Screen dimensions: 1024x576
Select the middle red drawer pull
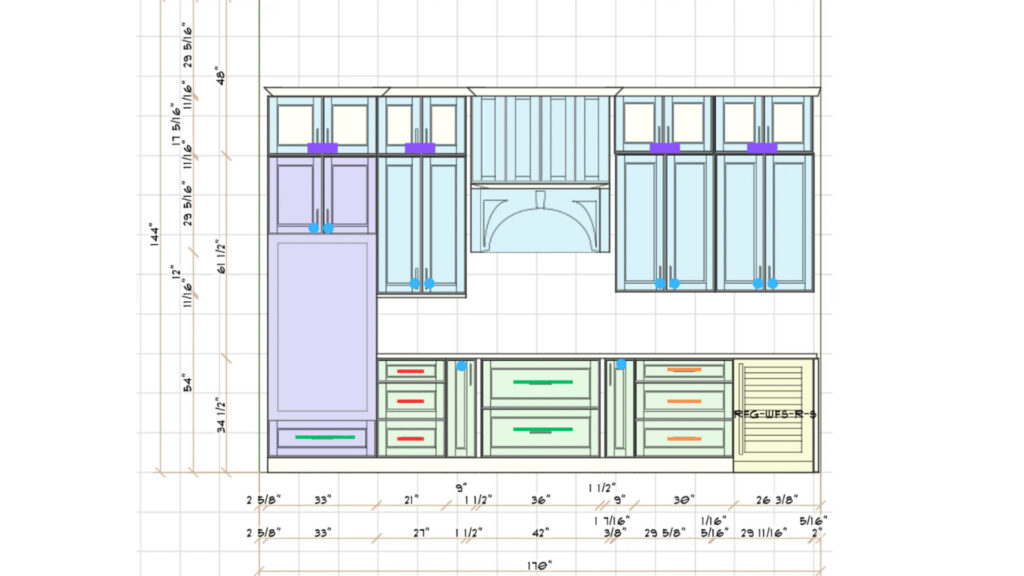click(411, 402)
